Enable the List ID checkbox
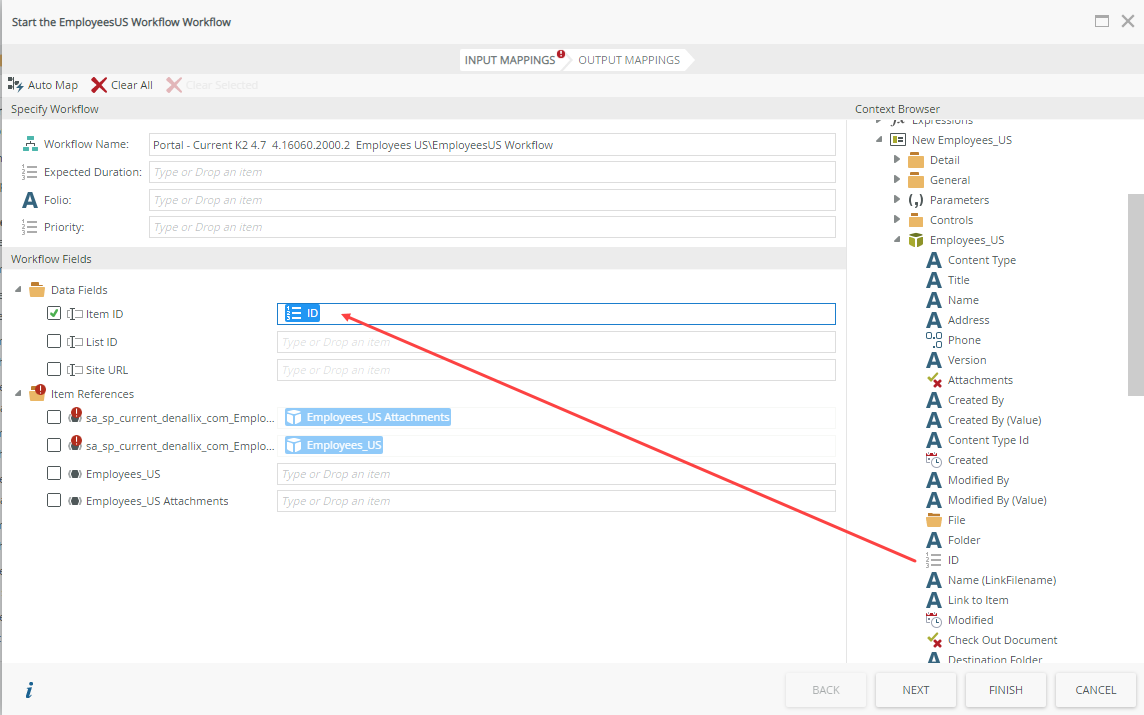Image resolution: width=1144 pixels, height=715 pixels. 54,341
